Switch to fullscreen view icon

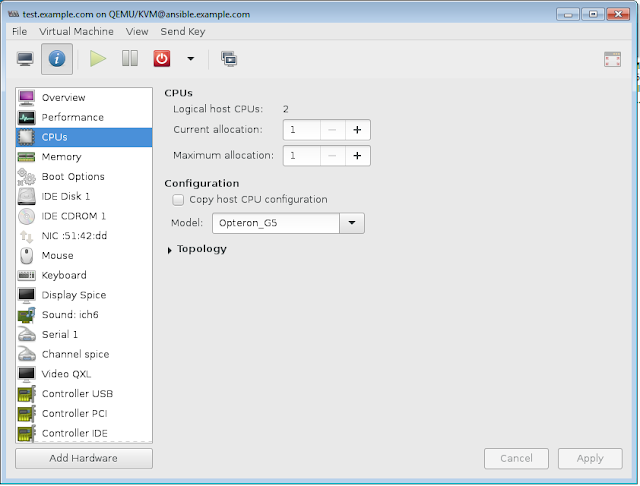pos(612,60)
